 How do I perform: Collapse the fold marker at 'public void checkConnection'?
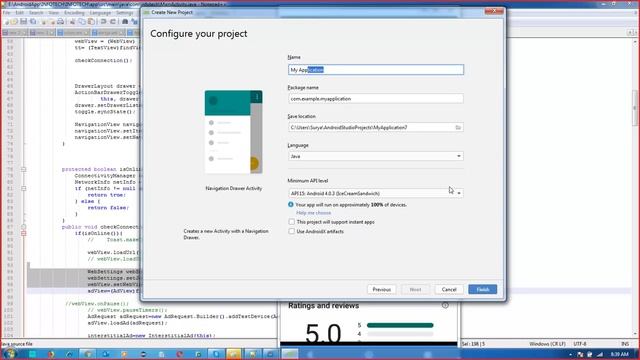pos(24,227)
